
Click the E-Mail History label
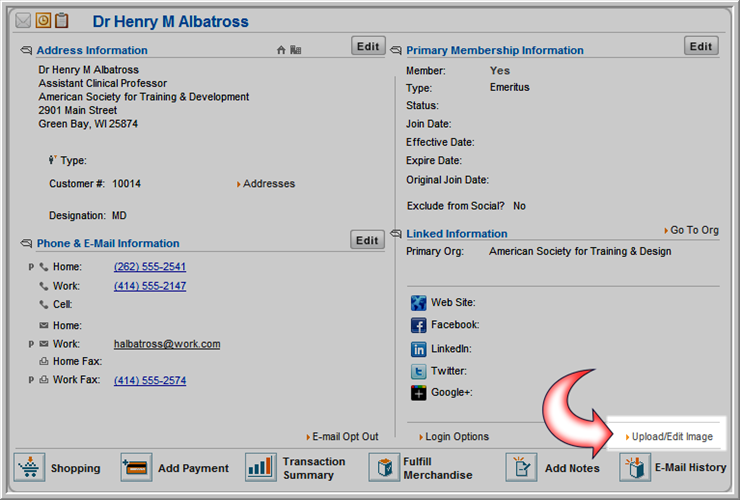click(x=690, y=467)
